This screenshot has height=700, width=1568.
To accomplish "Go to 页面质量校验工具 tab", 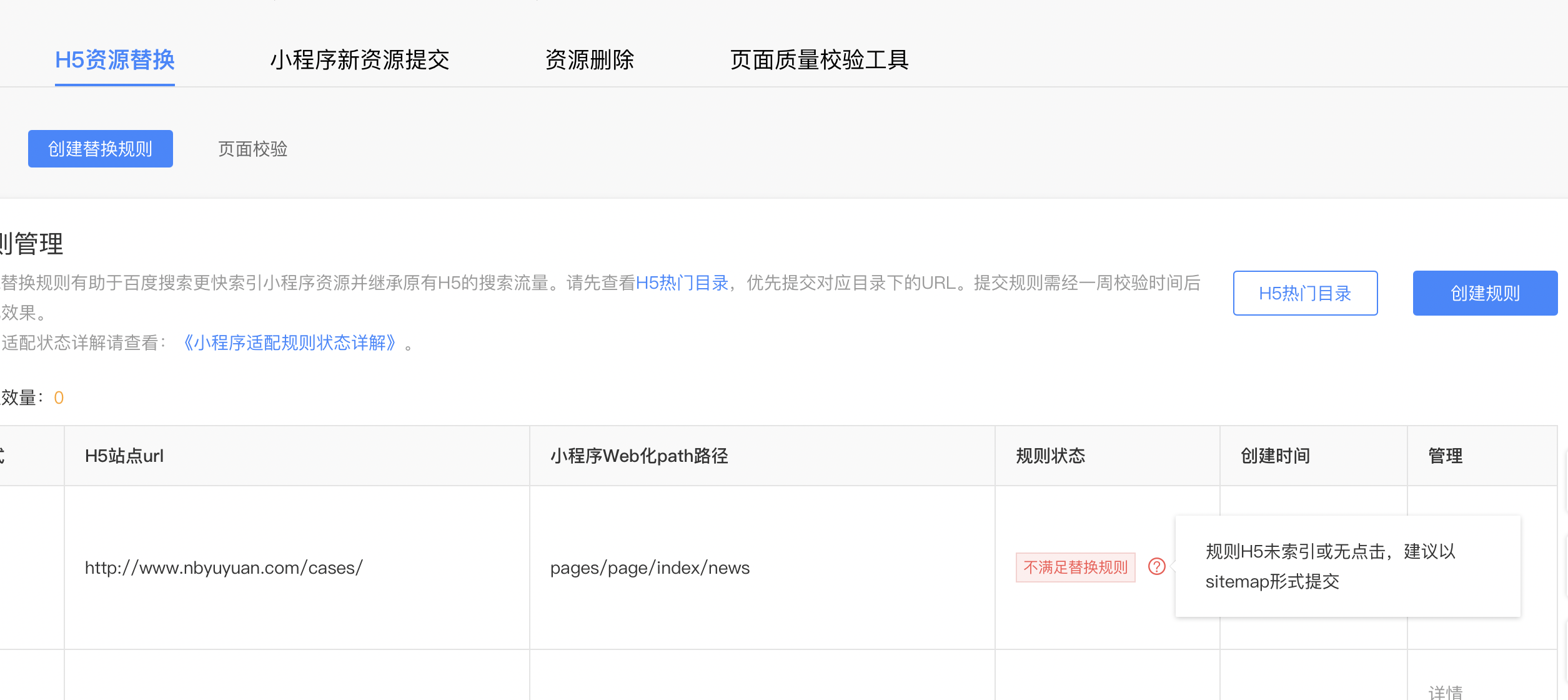I will tap(820, 60).
